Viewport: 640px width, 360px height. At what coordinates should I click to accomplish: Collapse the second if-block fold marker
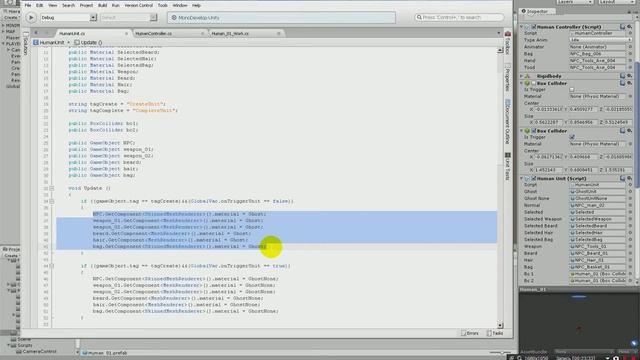point(51,266)
